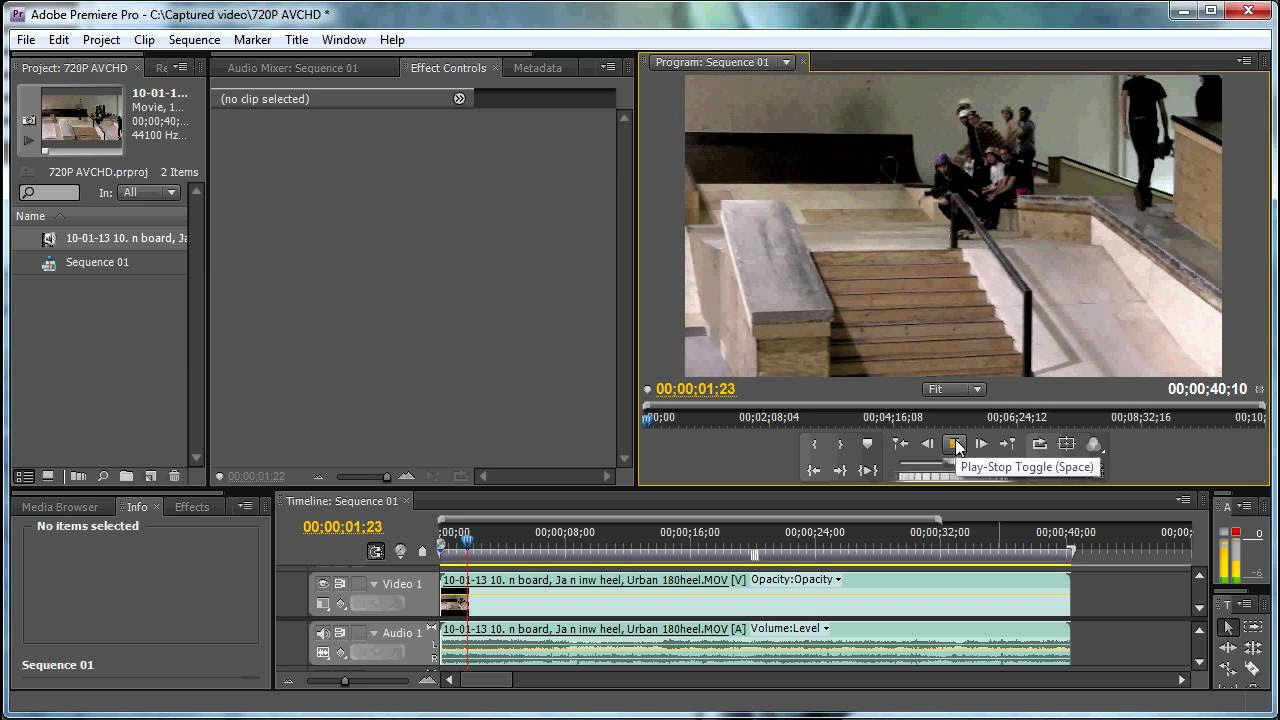Toggle the Loop playback button
Screen dimensions: 1280x720
(1039, 444)
